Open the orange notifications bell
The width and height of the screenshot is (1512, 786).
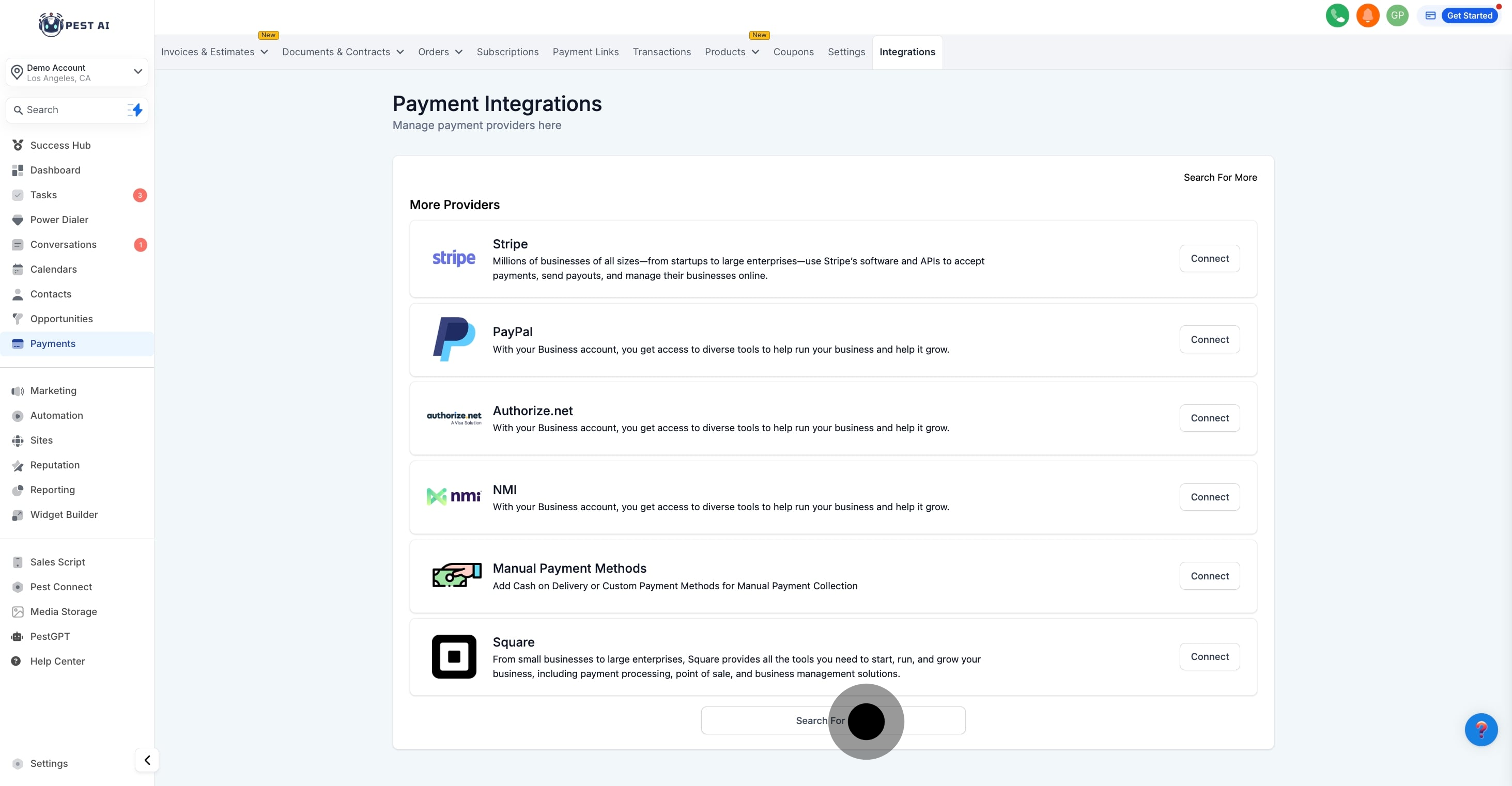point(1368,16)
